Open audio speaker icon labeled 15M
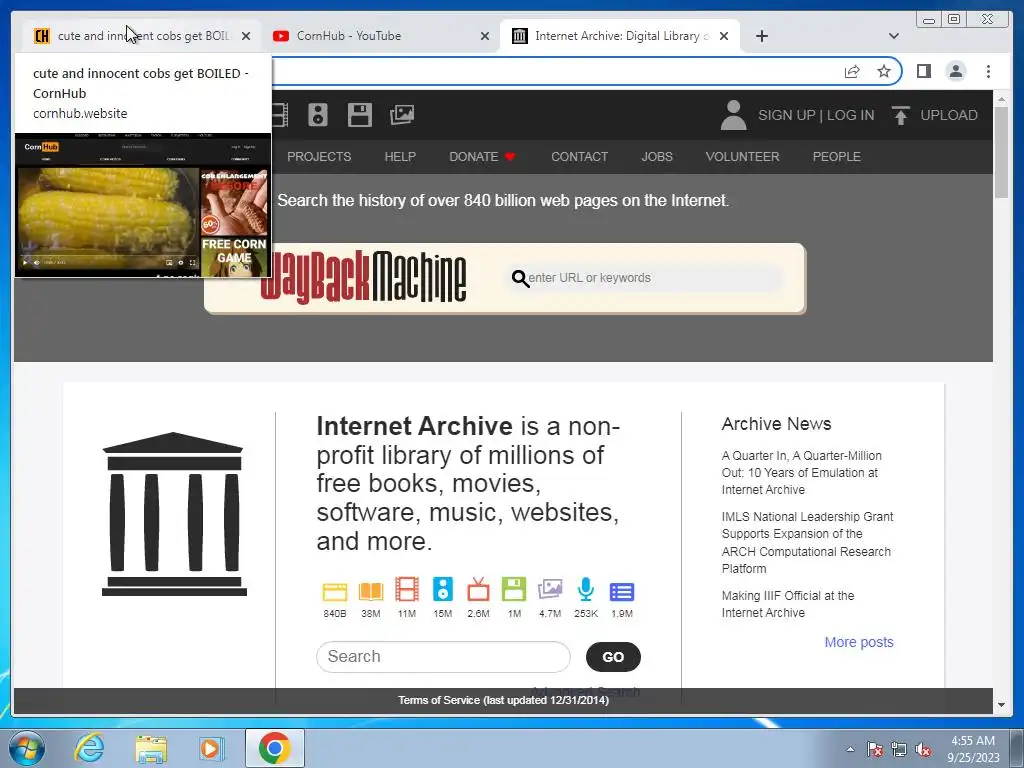This screenshot has width=1024, height=768. tap(442, 590)
